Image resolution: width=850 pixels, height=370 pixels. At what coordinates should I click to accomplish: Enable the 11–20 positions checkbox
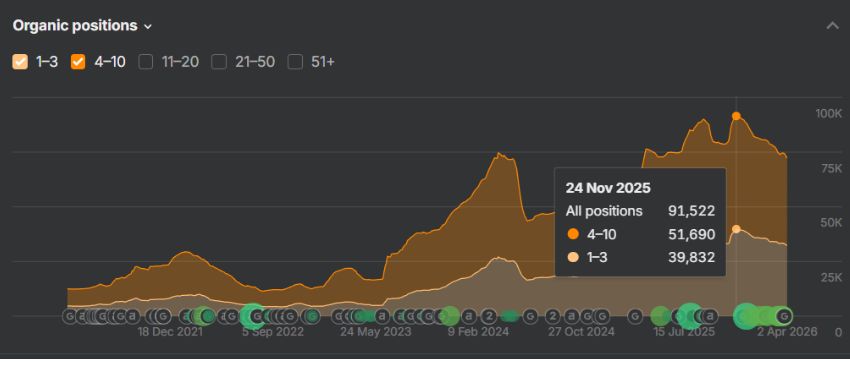146,62
